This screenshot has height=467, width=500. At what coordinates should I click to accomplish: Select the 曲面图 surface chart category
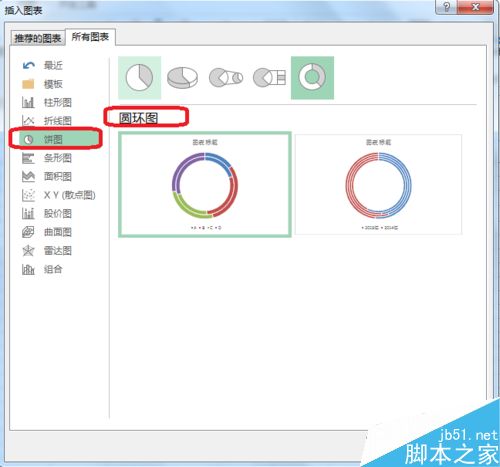47,232
